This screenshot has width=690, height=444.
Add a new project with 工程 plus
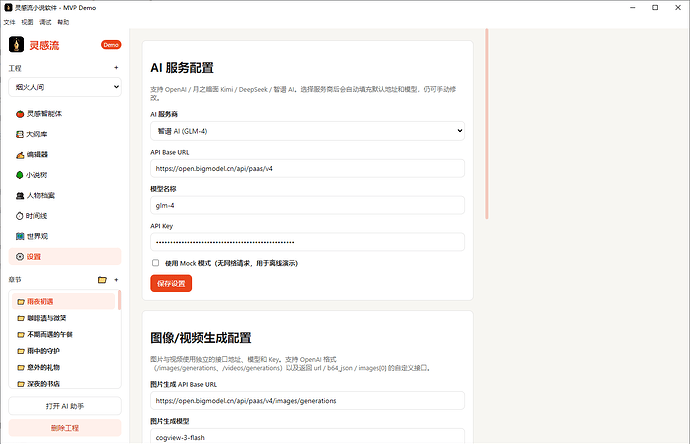point(116,68)
